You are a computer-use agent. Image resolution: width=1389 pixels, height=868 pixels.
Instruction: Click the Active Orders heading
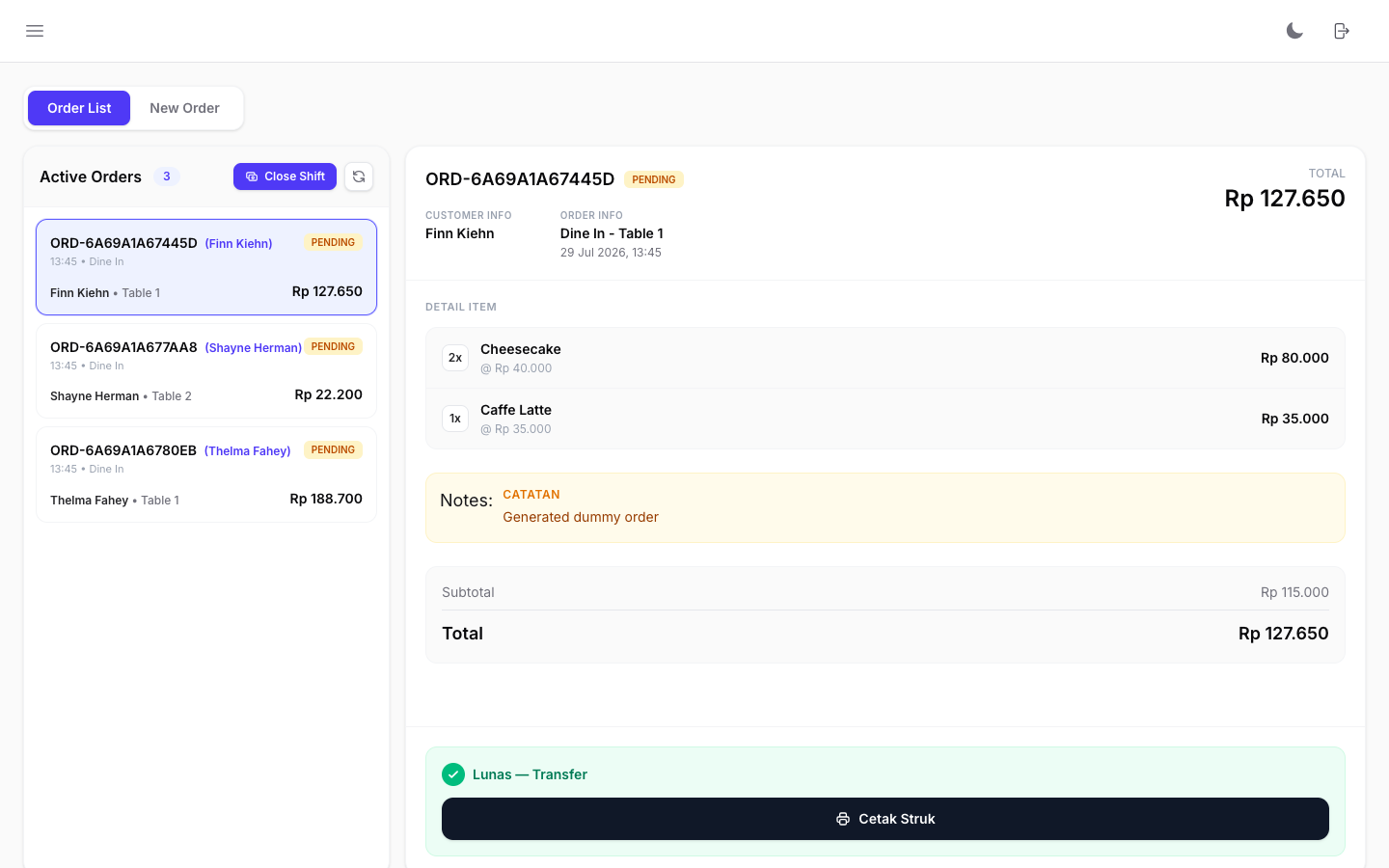91,176
